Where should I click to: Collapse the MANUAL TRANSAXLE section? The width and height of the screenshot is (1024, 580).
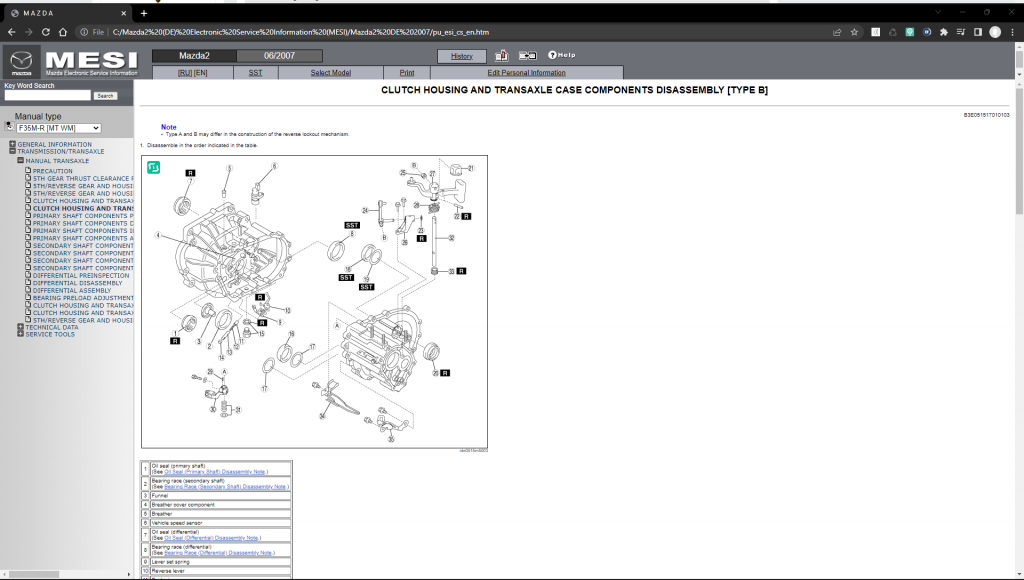20,160
